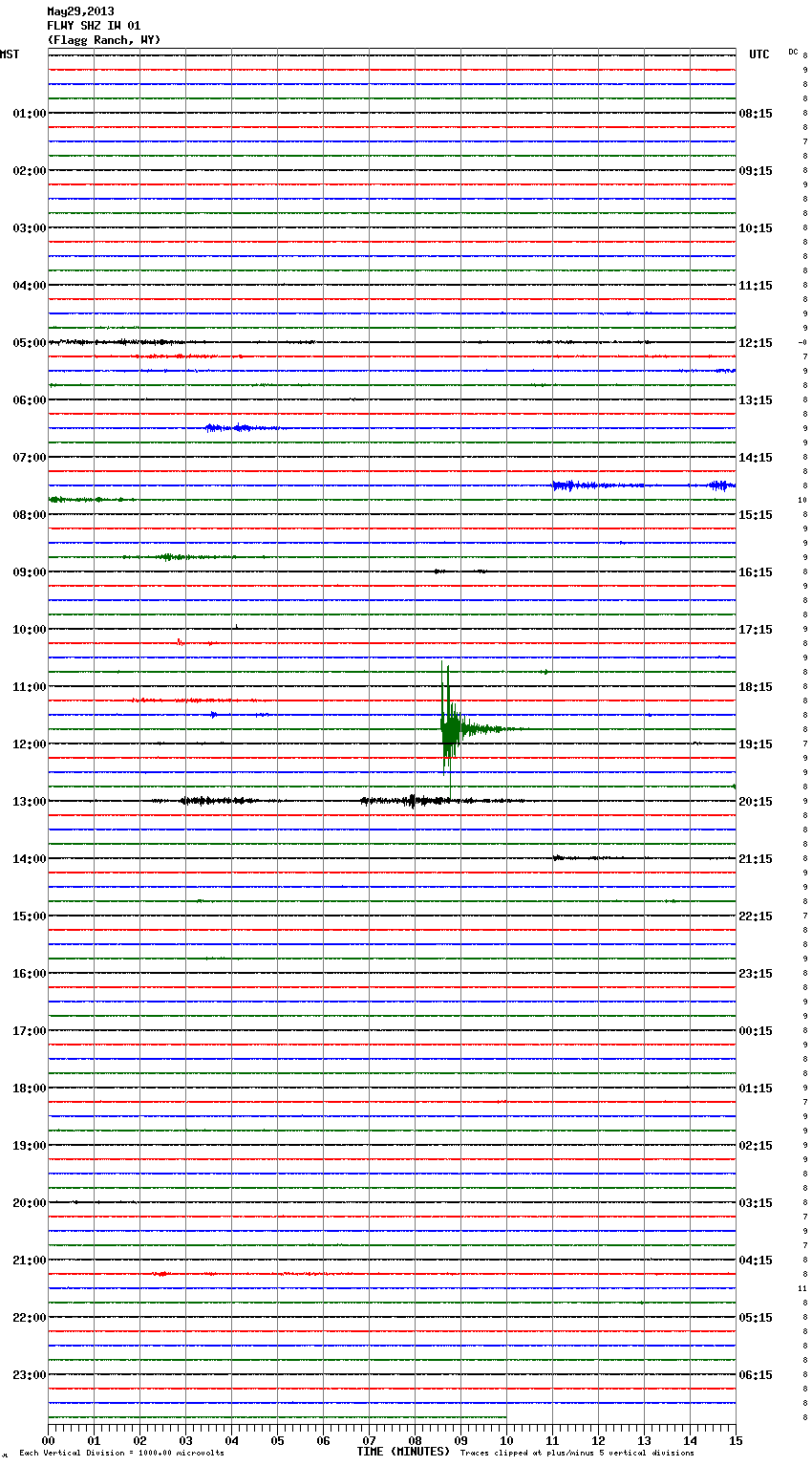
Task: Click the UTC time label "08:15"
Action: click(756, 114)
